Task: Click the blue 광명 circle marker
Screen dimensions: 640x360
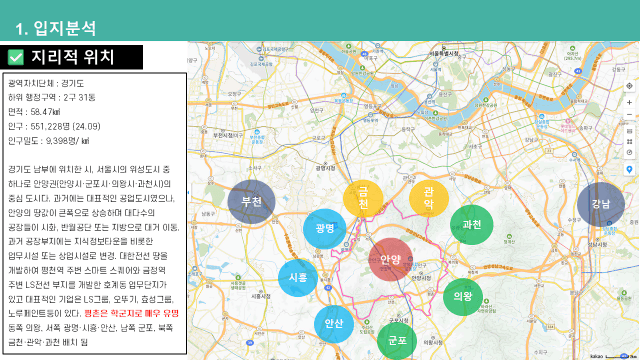Action: pos(325,229)
